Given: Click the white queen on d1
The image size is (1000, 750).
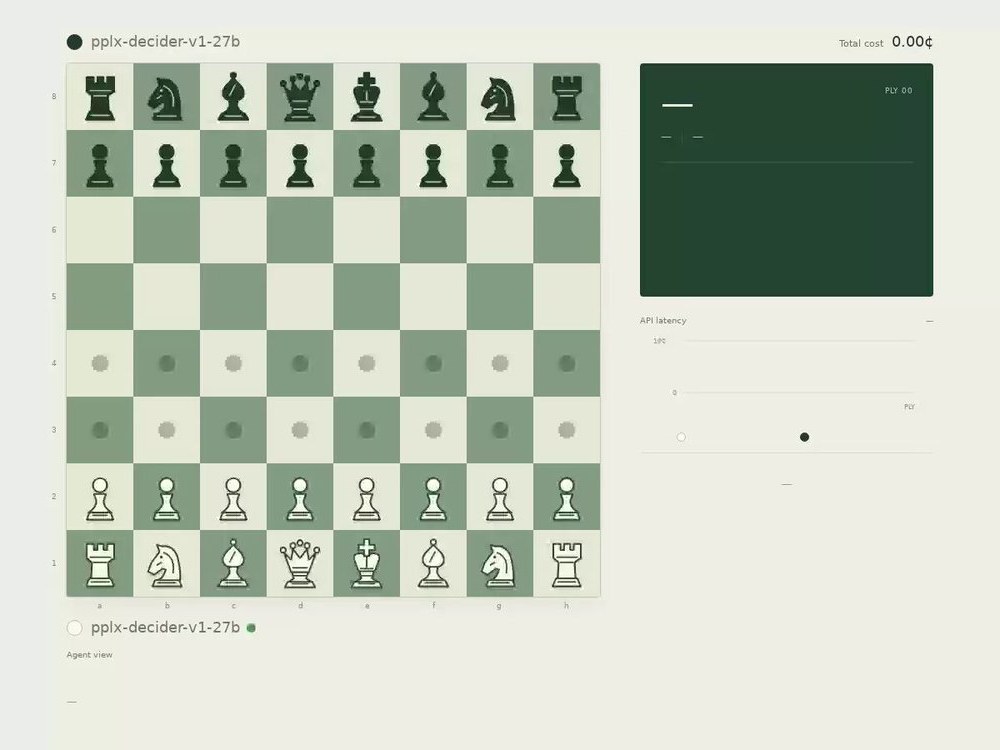Looking at the screenshot, I should pyautogui.click(x=300, y=564).
